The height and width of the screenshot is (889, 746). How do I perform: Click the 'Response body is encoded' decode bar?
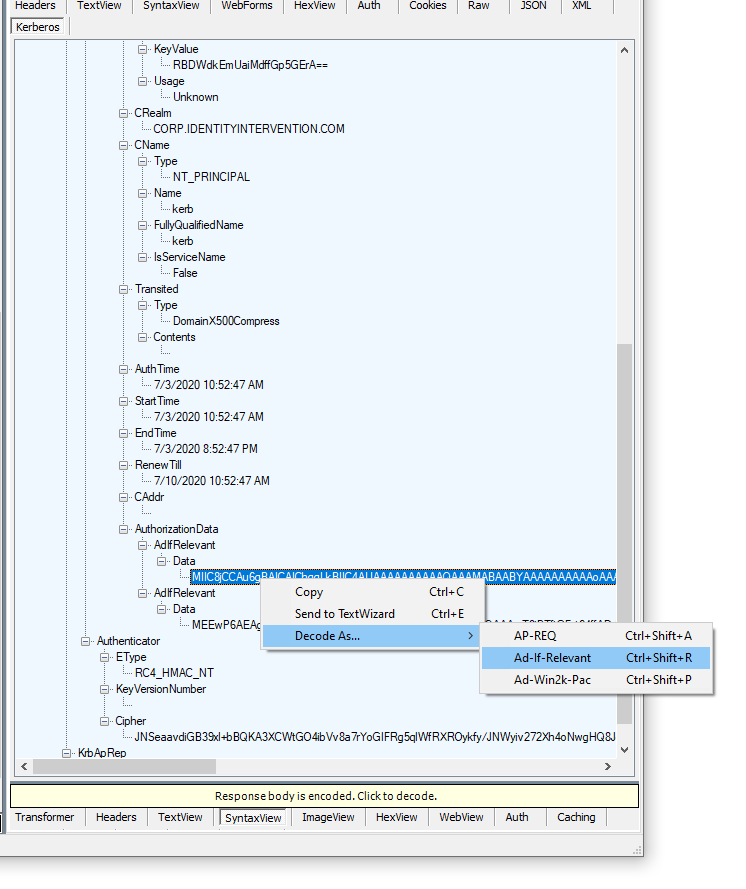(x=325, y=796)
